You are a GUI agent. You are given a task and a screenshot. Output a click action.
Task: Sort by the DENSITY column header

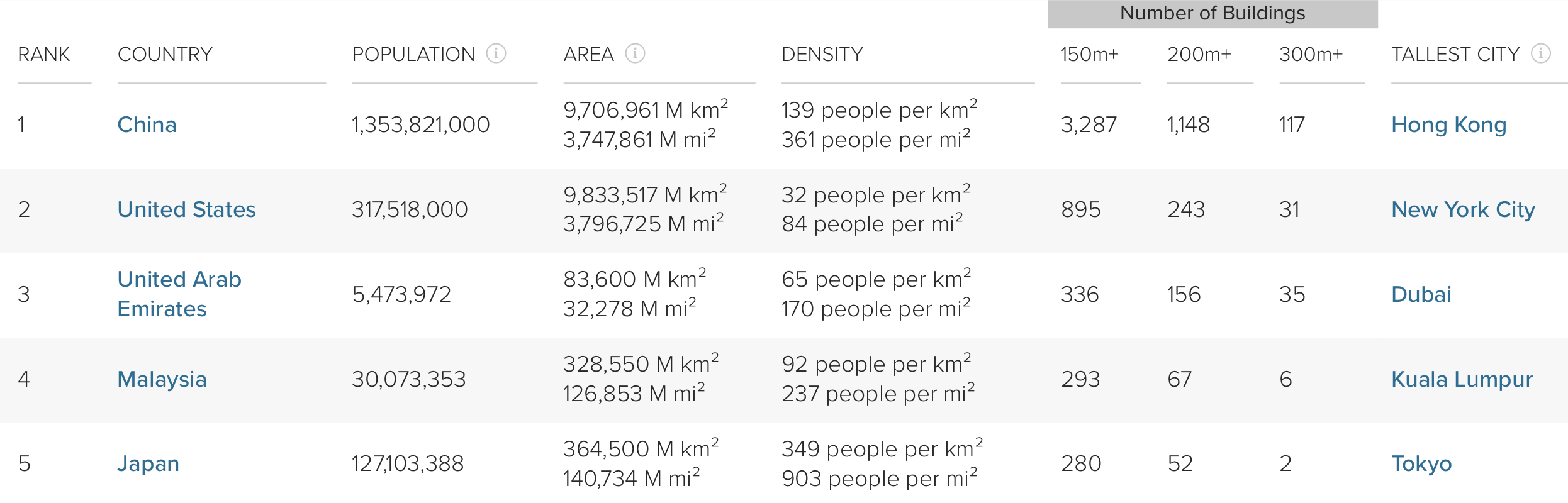[x=822, y=55]
